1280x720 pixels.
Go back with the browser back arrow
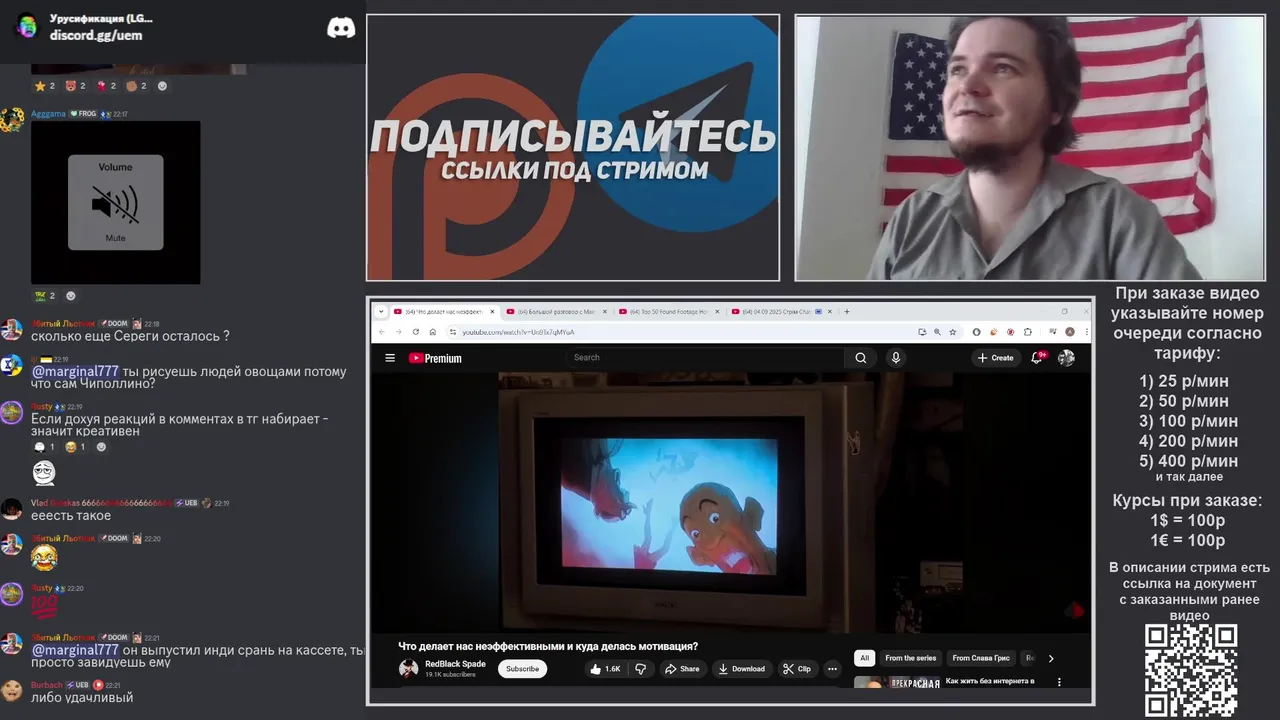coord(382,332)
